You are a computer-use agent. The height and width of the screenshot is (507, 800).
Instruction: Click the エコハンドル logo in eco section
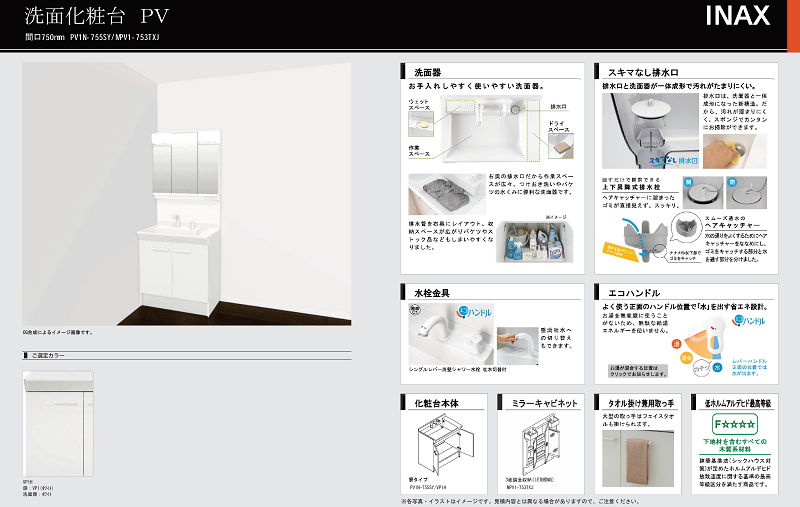[x=749, y=321]
